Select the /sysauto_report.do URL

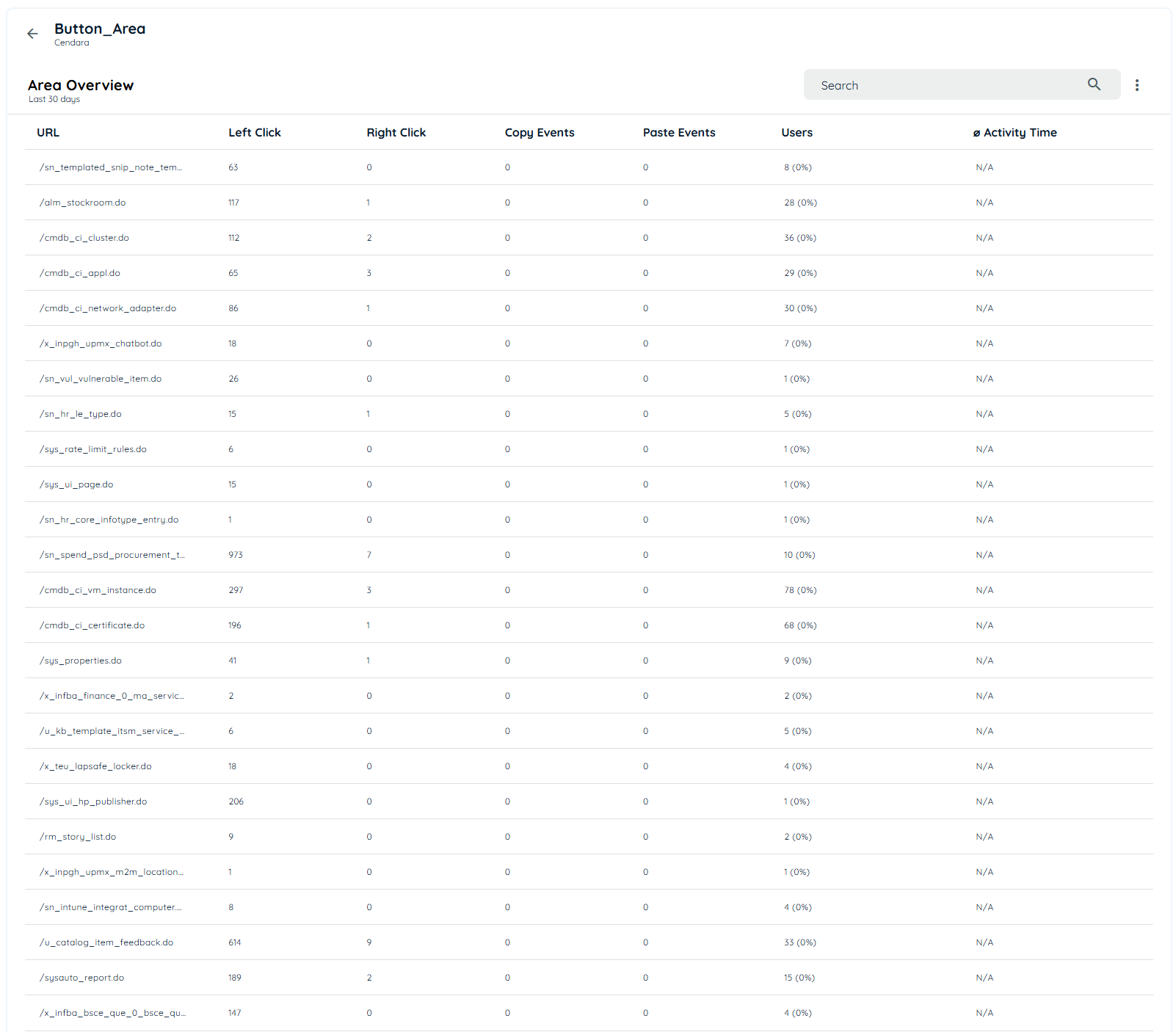(82, 978)
